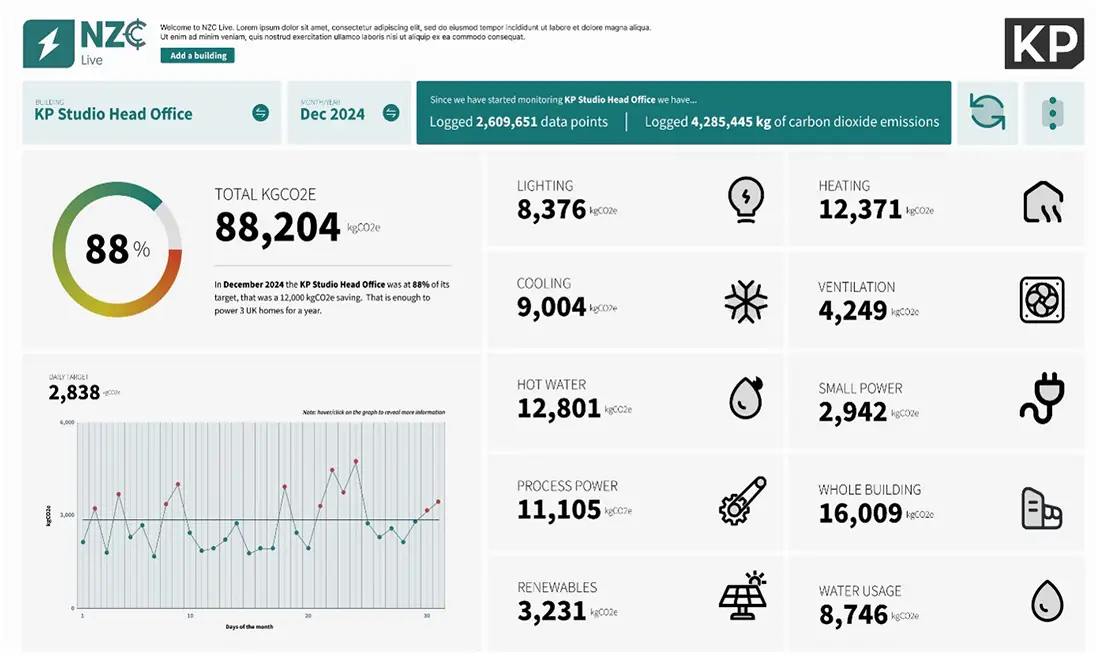Click the Process Power gear icon
The image size is (1096, 657).
coord(742,500)
